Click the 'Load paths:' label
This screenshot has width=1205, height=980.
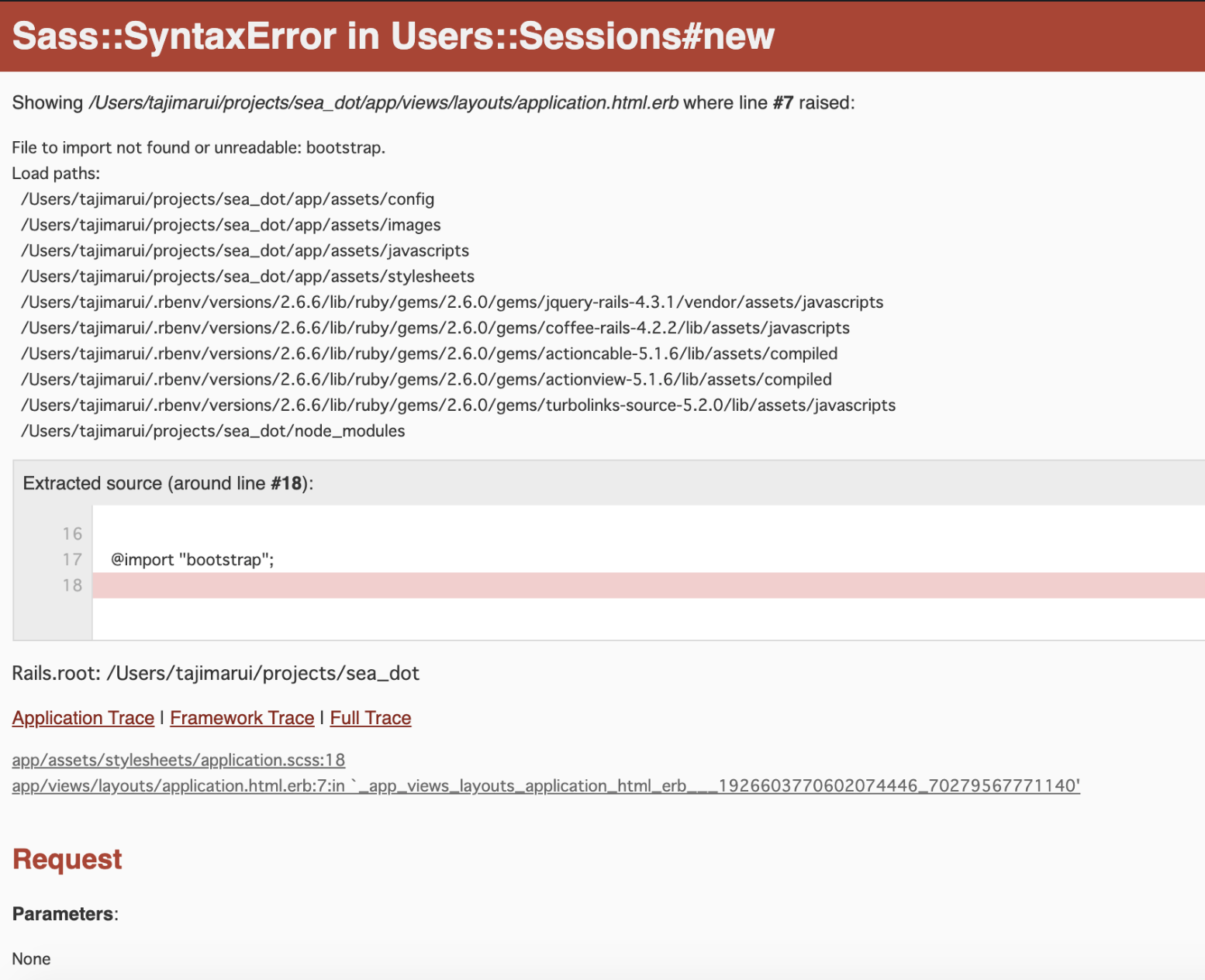56,173
